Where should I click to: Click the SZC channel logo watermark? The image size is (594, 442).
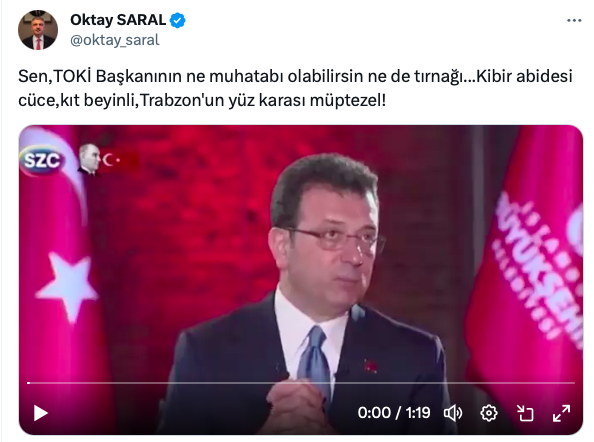(42, 160)
